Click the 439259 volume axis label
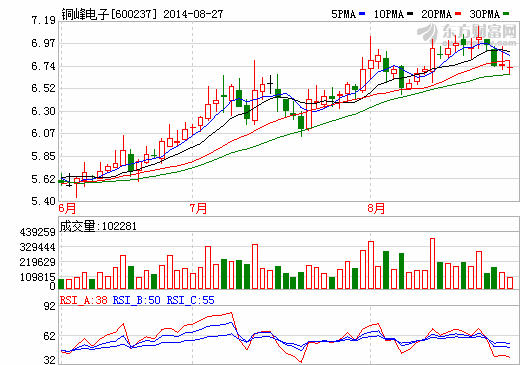 coord(37,232)
